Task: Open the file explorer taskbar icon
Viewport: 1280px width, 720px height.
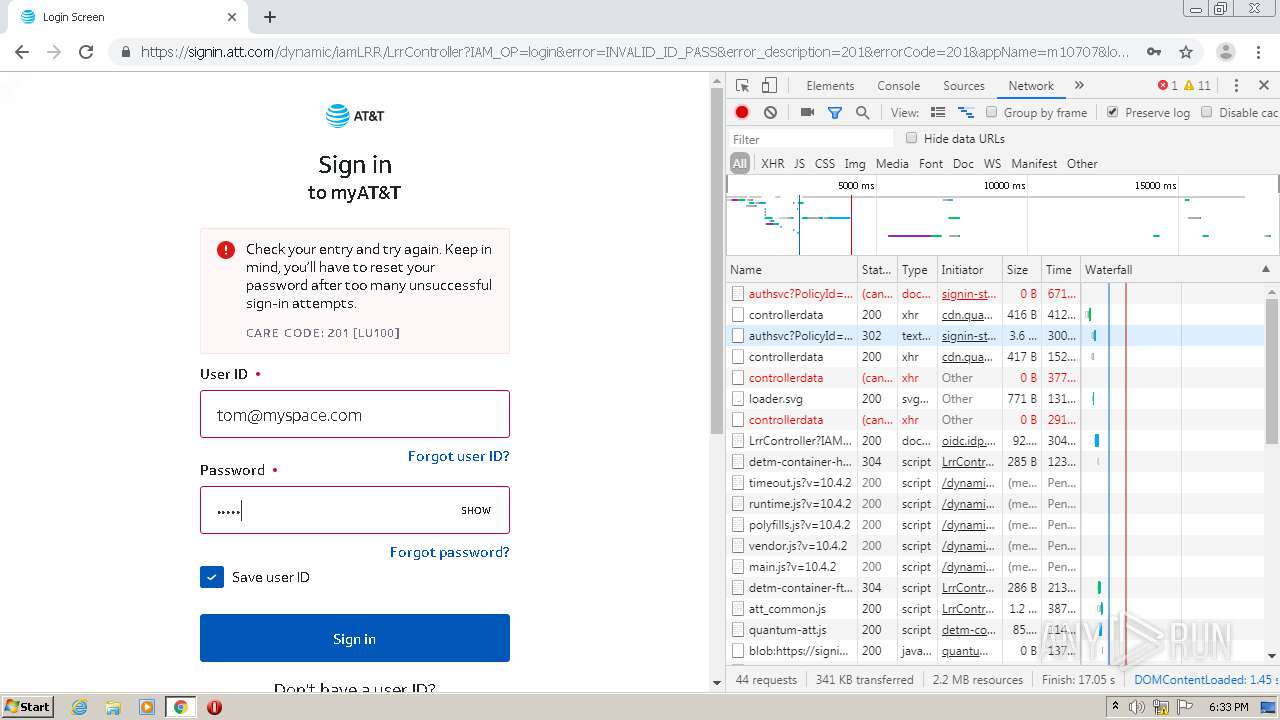Action: tap(113, 707)
